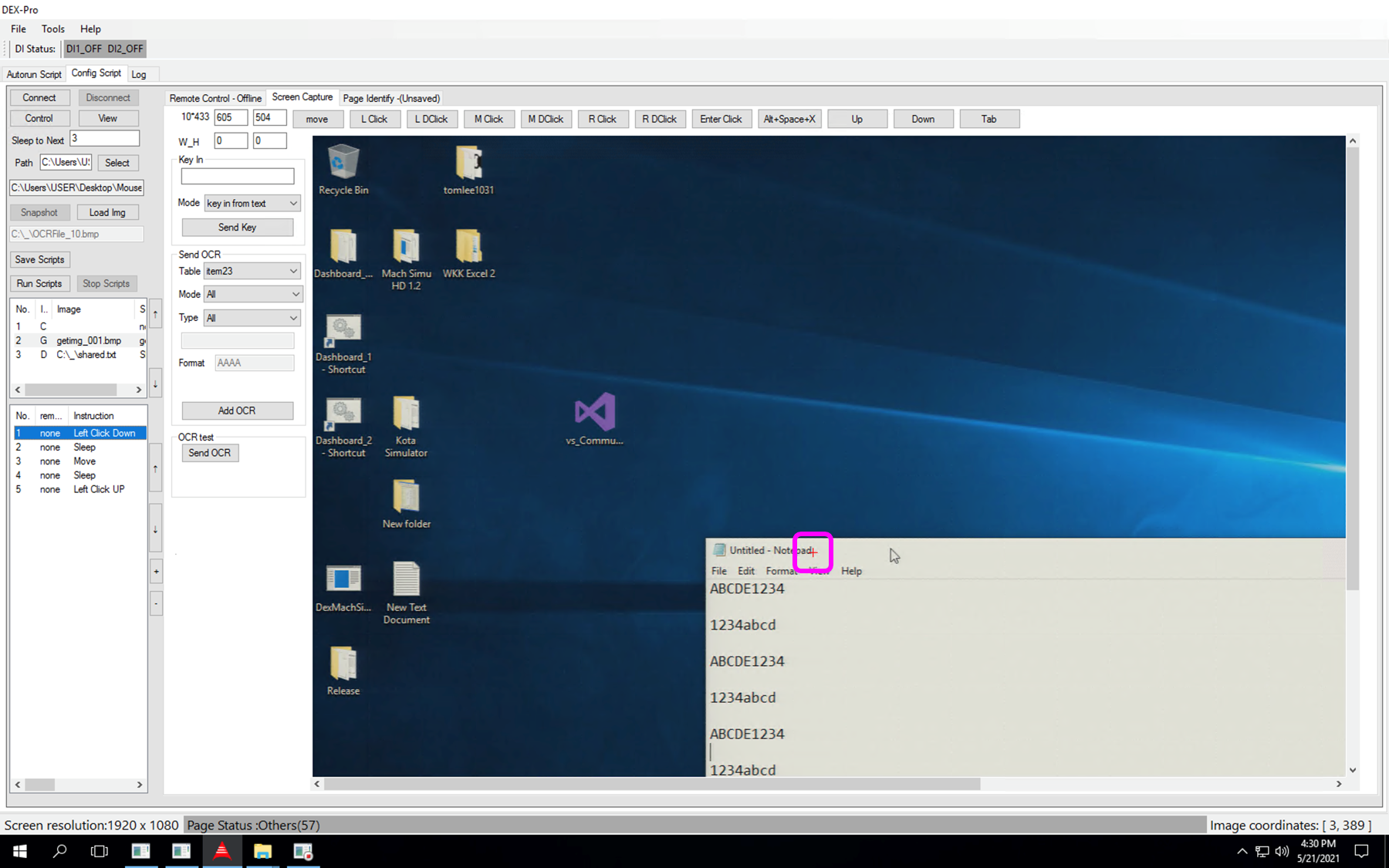Screen dimensions: 1389x868
Task: Click the Load Img button
Action: pos(107,212)
